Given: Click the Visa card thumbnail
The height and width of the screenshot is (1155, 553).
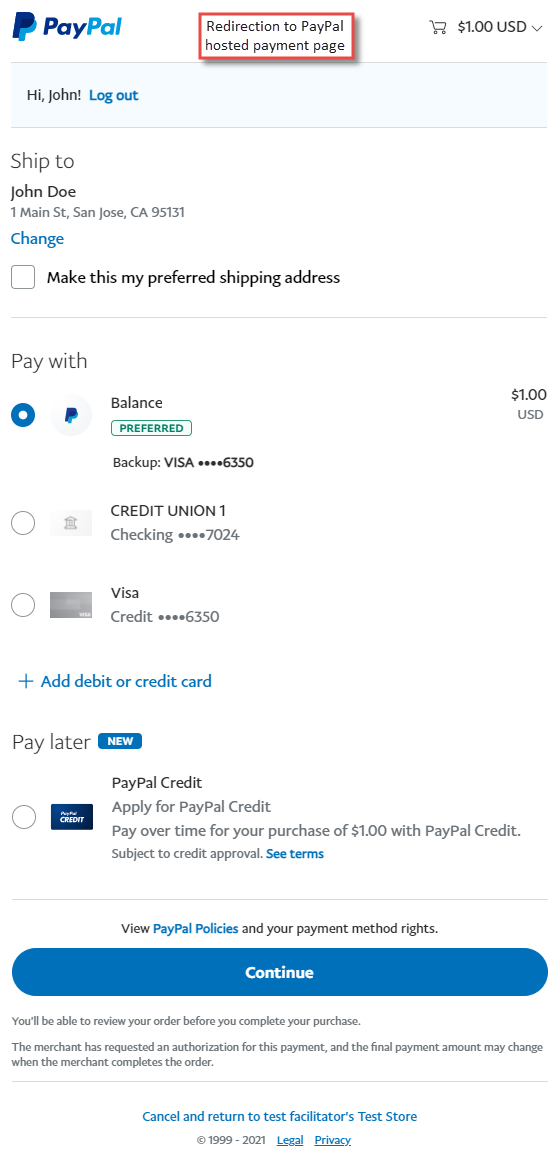Looking at the screenshot, I should [x=71, y=605].
